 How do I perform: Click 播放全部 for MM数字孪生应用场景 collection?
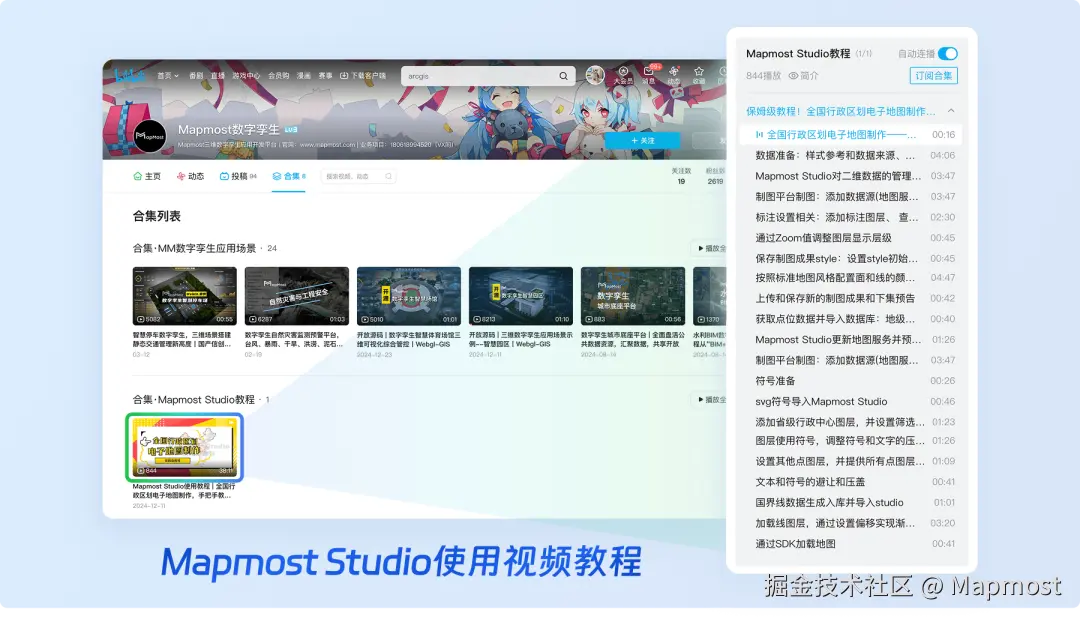[709, 249]
